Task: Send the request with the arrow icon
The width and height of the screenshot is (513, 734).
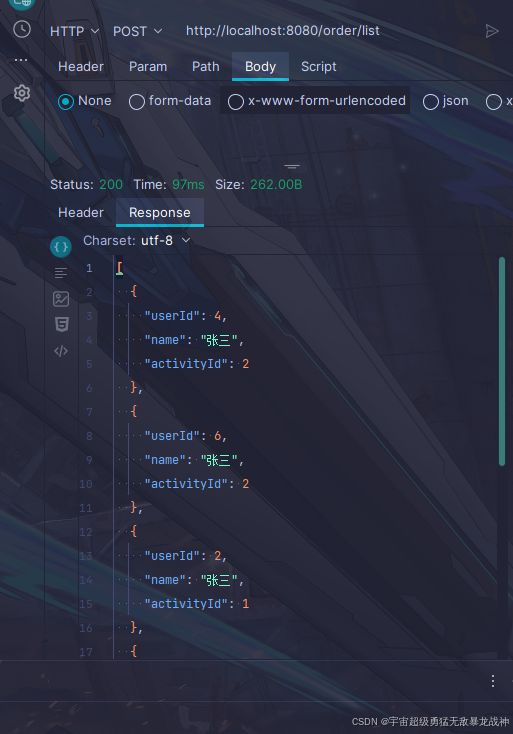Action: coord(491,31)
